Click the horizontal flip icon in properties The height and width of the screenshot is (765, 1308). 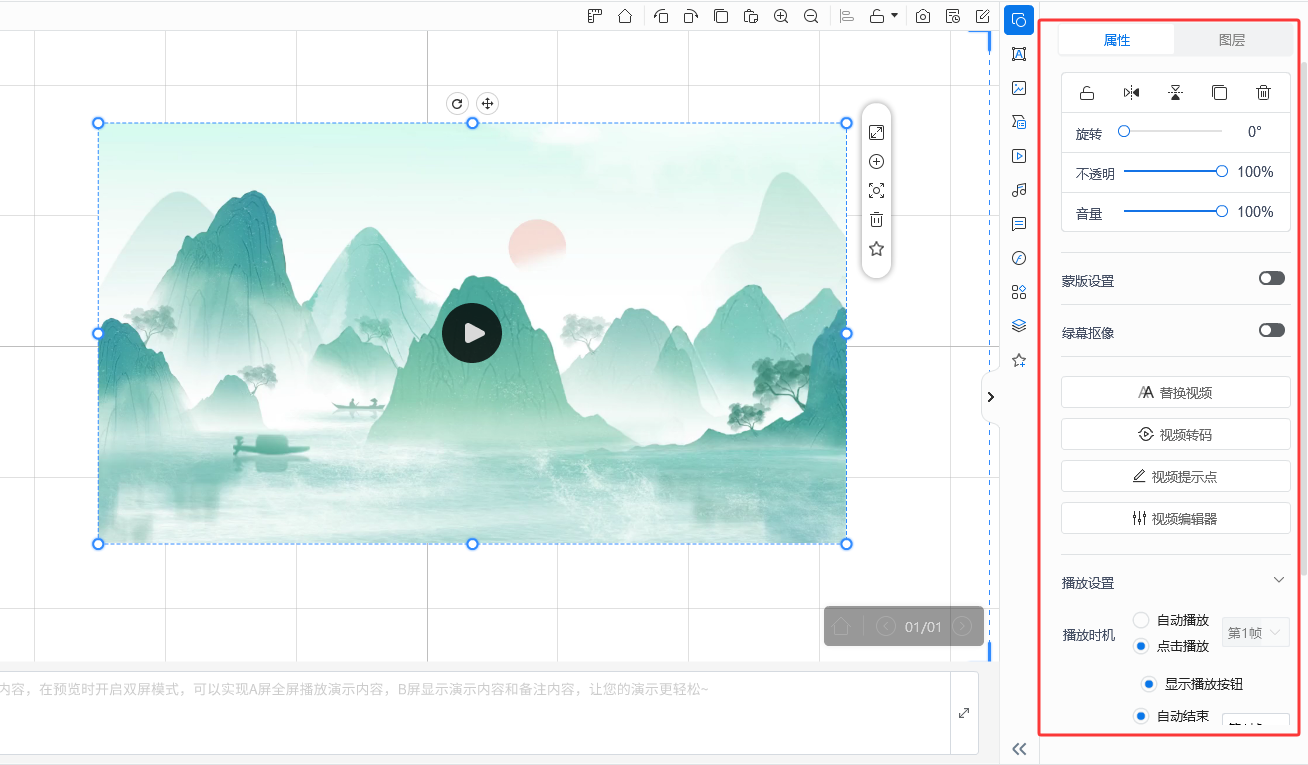pos(1131,93)
